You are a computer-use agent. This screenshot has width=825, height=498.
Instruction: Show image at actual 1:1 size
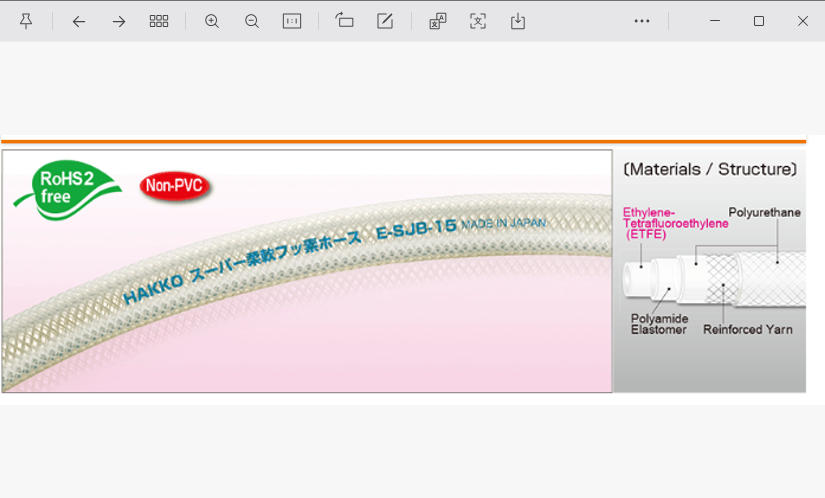click(x=292, y=21)
